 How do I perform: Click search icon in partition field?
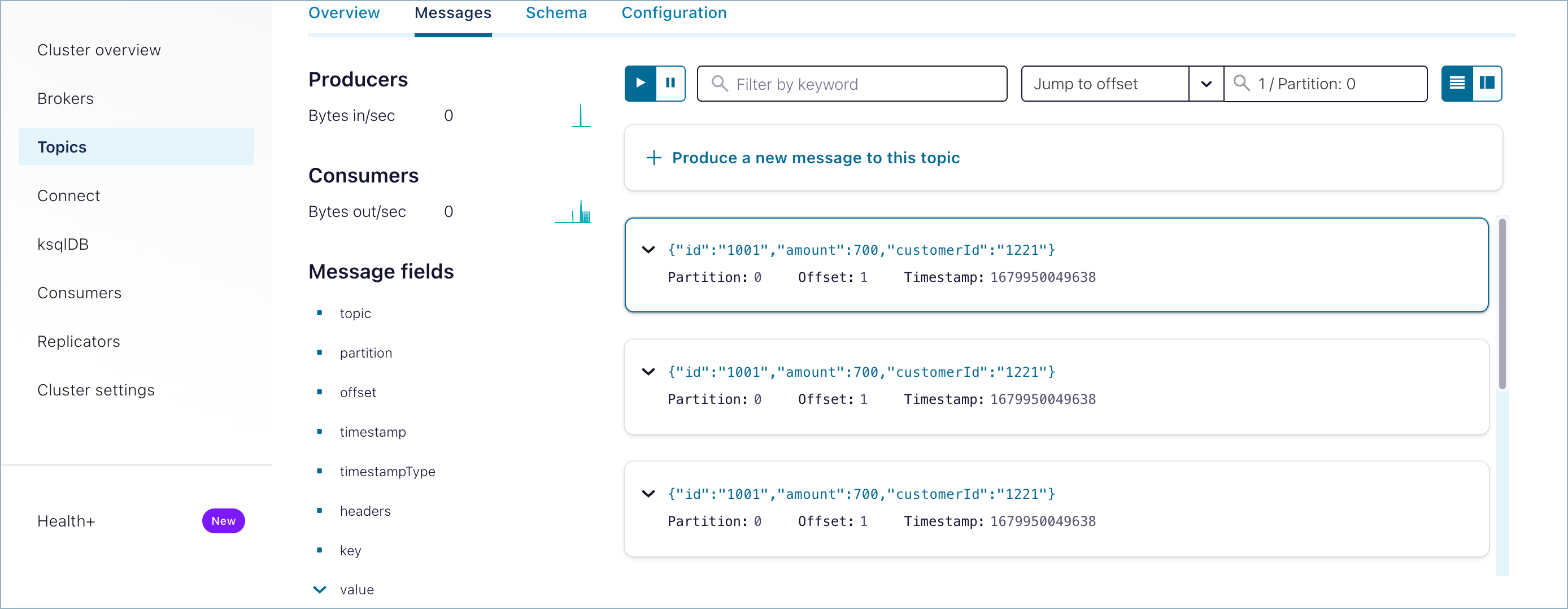(x=1242, y=84)
